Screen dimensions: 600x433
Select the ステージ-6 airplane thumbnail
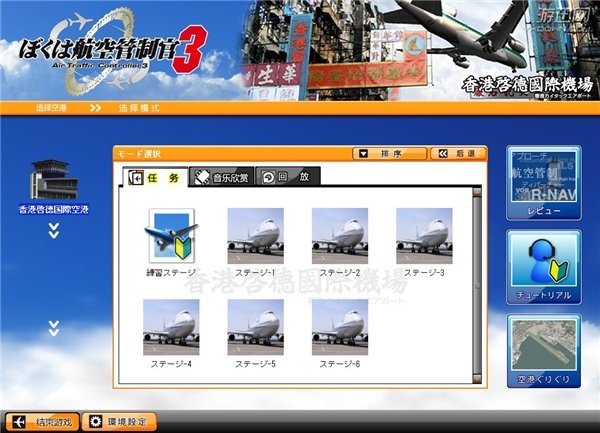tap(340, 327)
